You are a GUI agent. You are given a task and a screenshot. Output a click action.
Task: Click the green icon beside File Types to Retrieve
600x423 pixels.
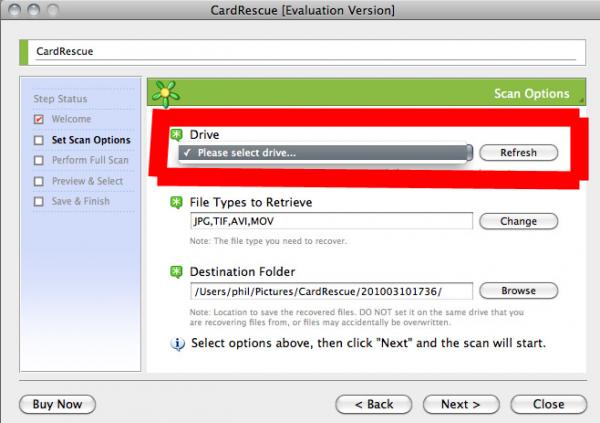(x=176, y=203)
